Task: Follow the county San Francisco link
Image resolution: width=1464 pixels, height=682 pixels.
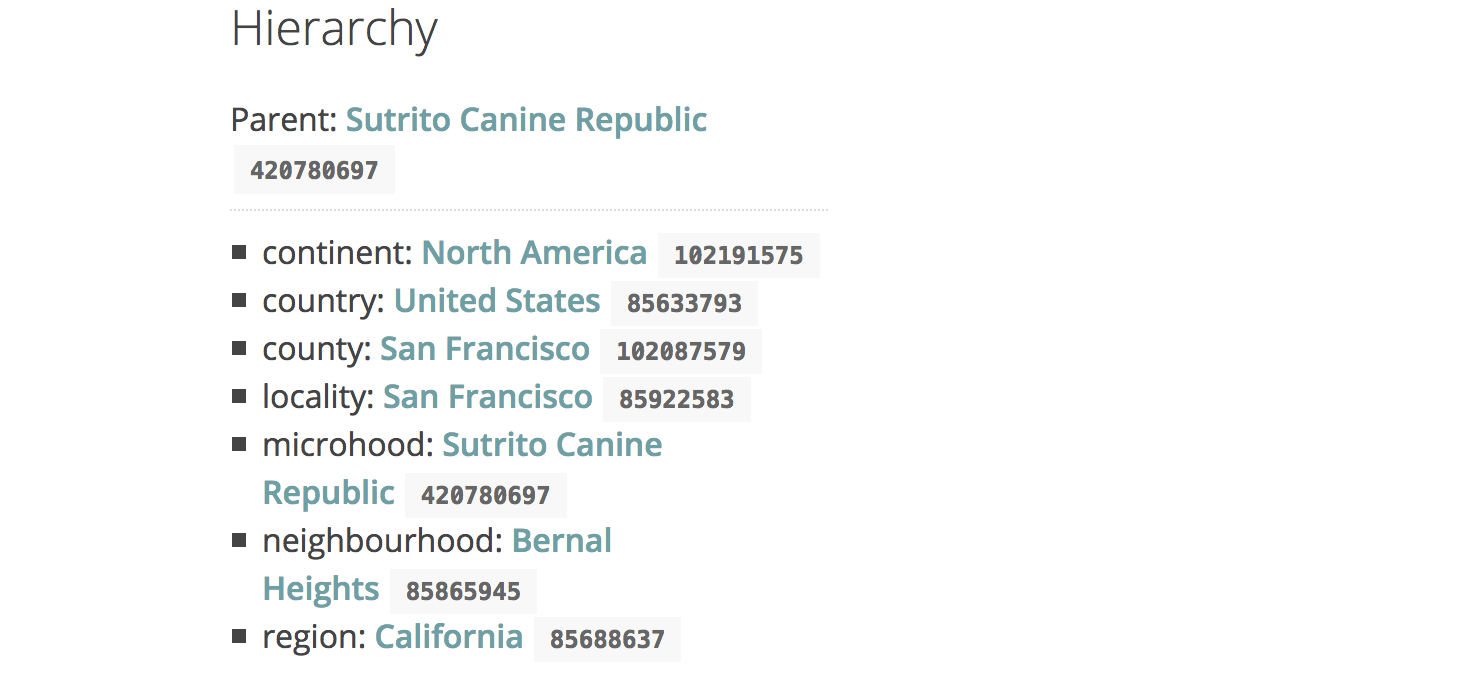Action: [x=485, y=349]
